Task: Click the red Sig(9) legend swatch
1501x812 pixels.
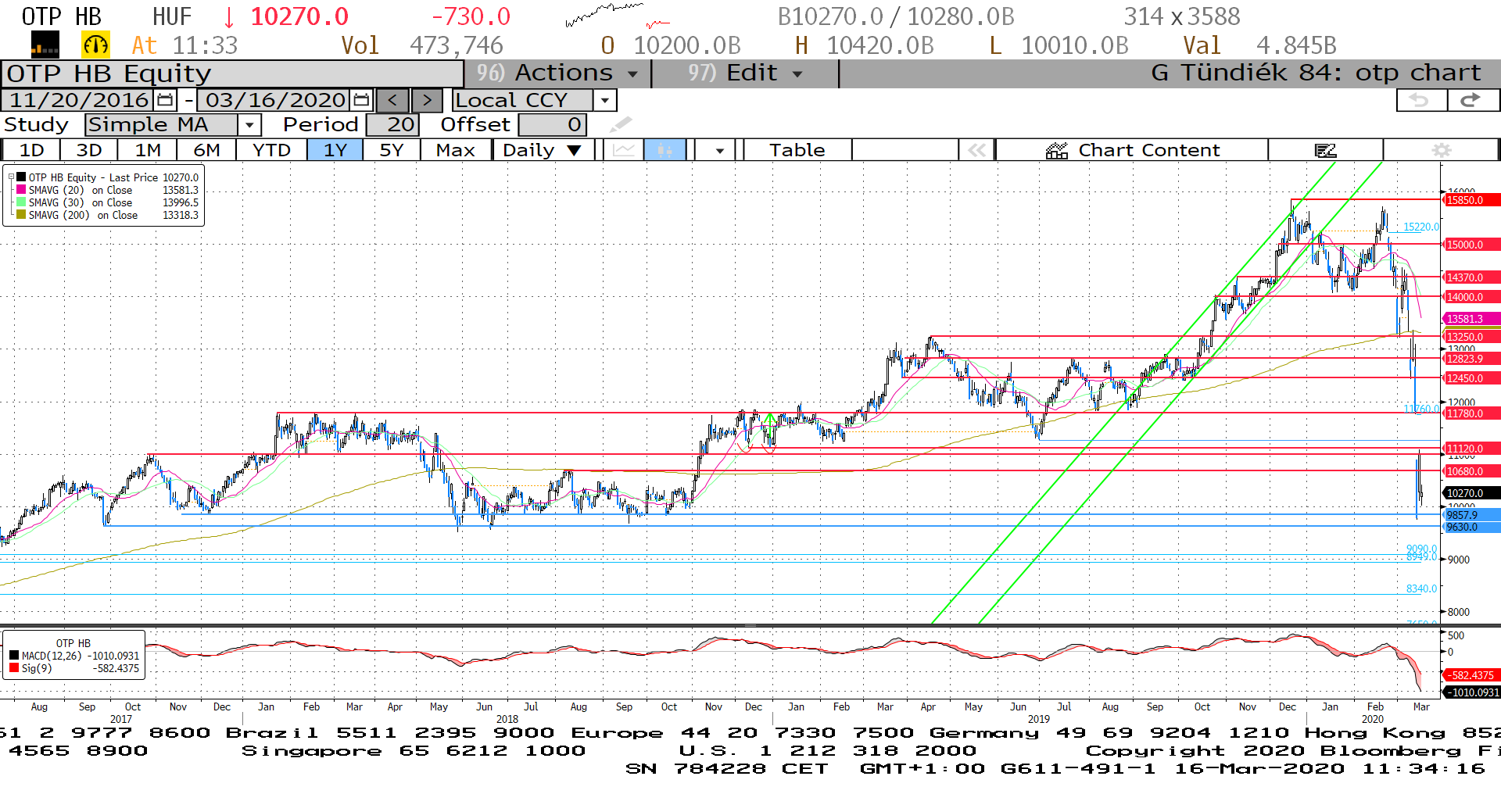Action: 14,668
